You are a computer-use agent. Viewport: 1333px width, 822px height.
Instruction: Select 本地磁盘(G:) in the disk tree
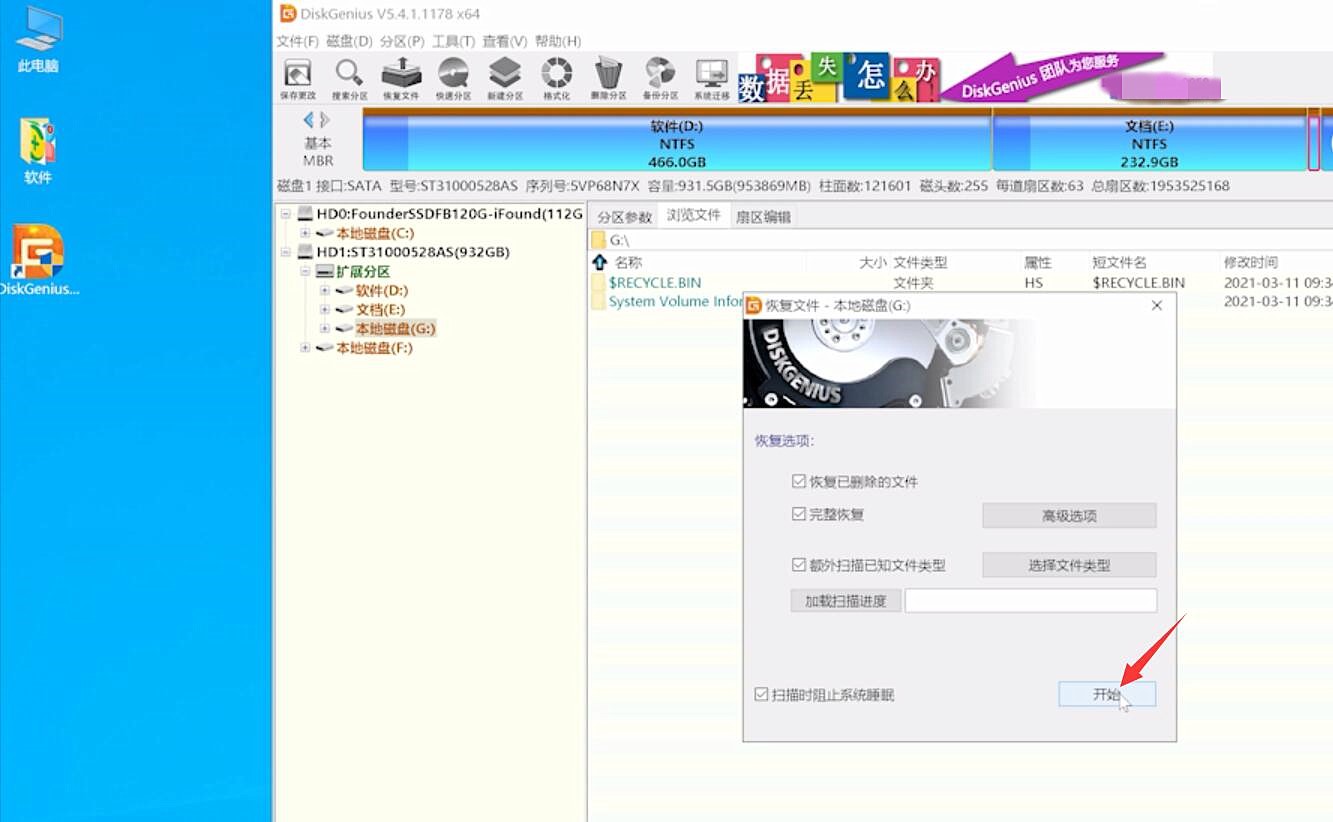(x=395, y=329)
